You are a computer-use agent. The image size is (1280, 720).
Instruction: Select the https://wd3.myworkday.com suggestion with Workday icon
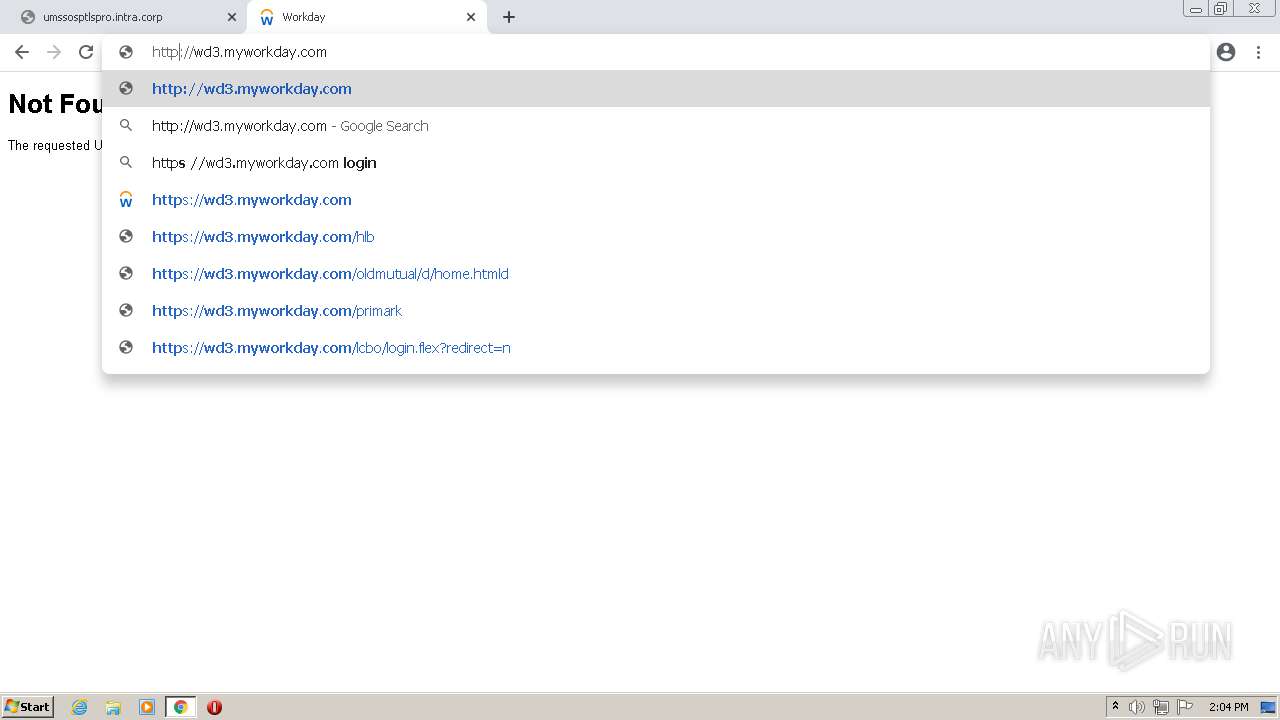656,199
